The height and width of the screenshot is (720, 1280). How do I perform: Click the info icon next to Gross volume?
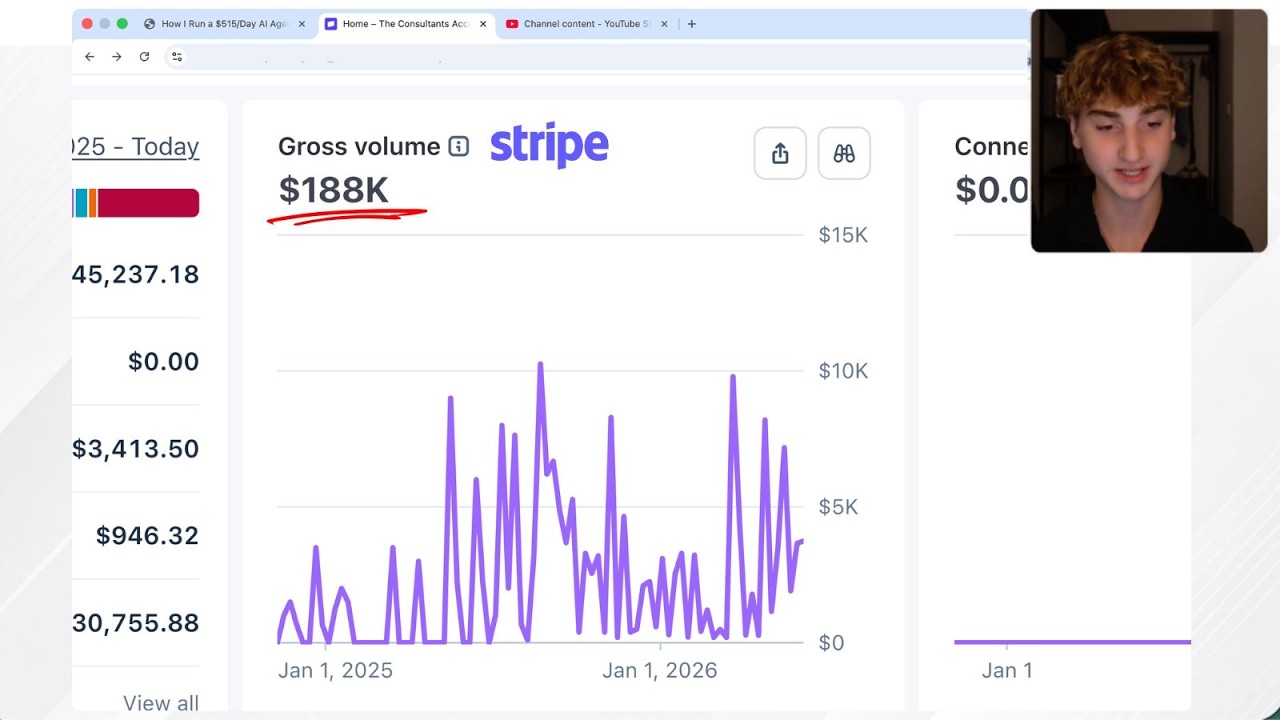coord(459,147)
